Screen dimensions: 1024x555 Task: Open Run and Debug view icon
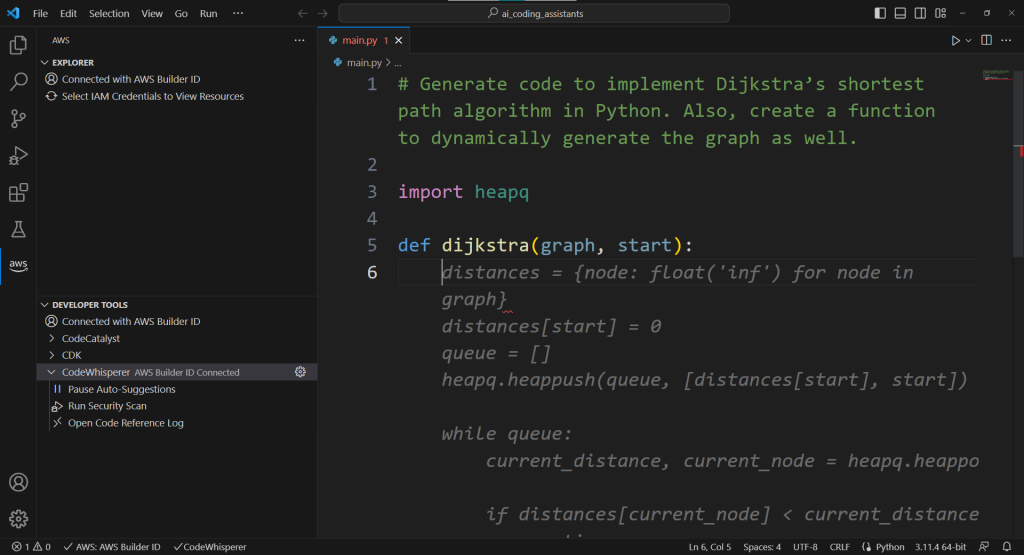18,155
